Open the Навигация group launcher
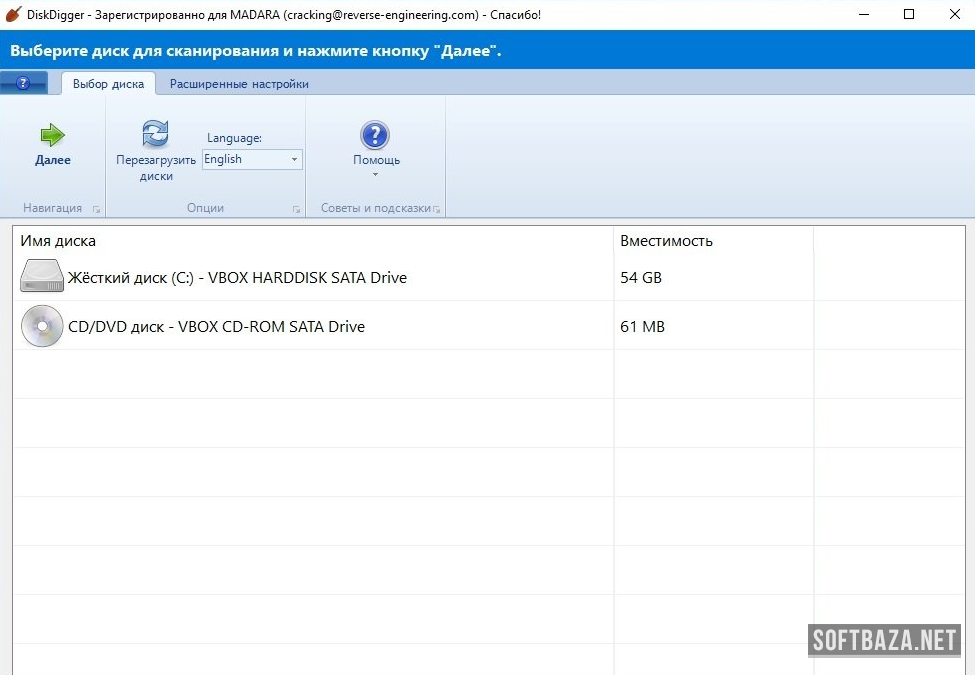Screen dimensions: 975x675 97,209
